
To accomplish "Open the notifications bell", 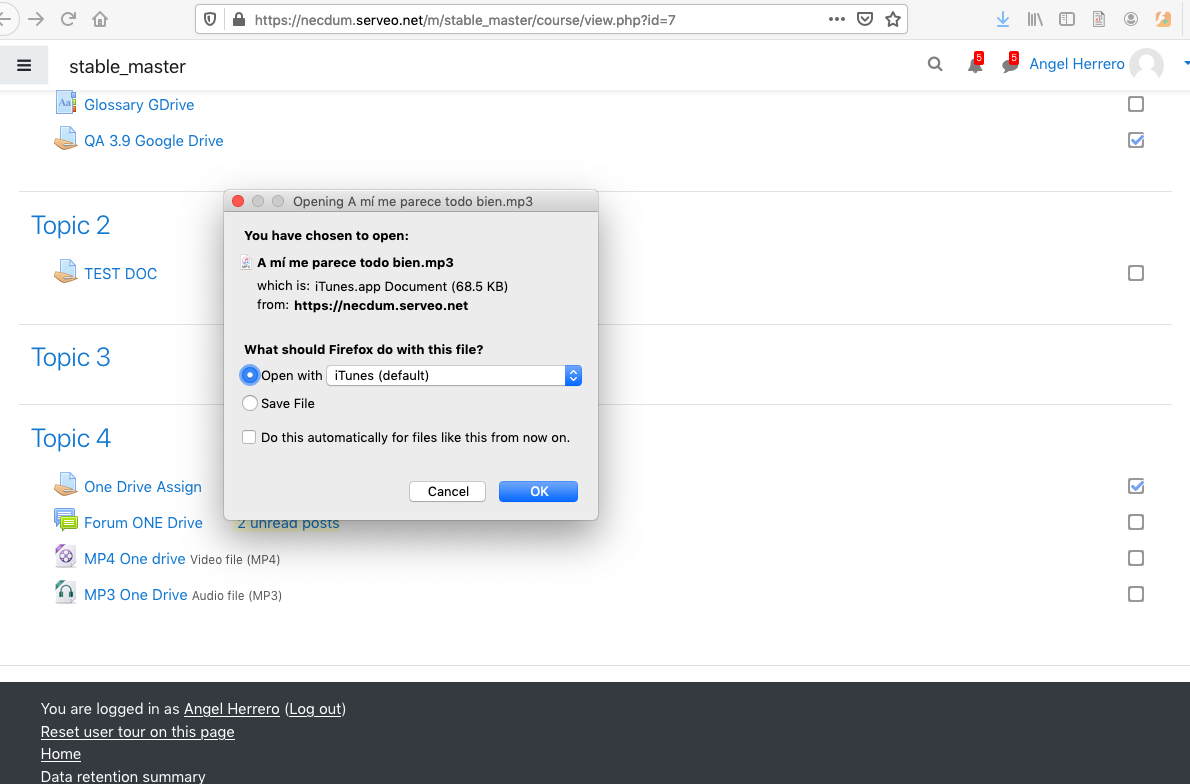I will [x=975, y=65].
